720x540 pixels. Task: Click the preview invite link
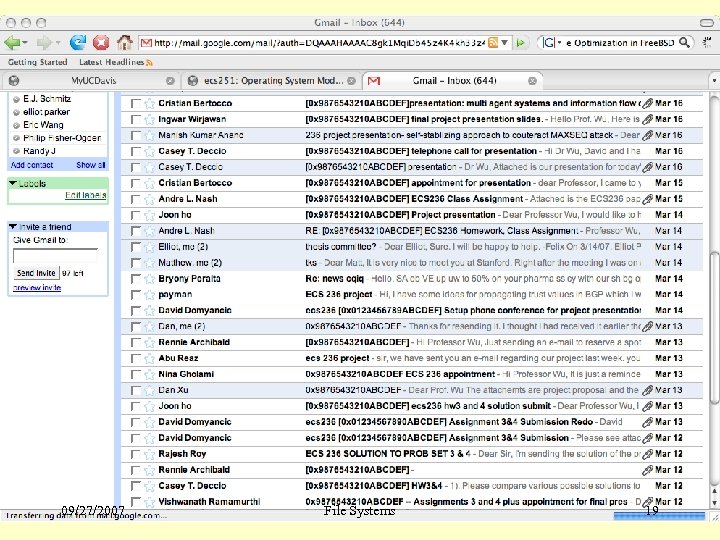pyautogui.click(x=37, y=288)
